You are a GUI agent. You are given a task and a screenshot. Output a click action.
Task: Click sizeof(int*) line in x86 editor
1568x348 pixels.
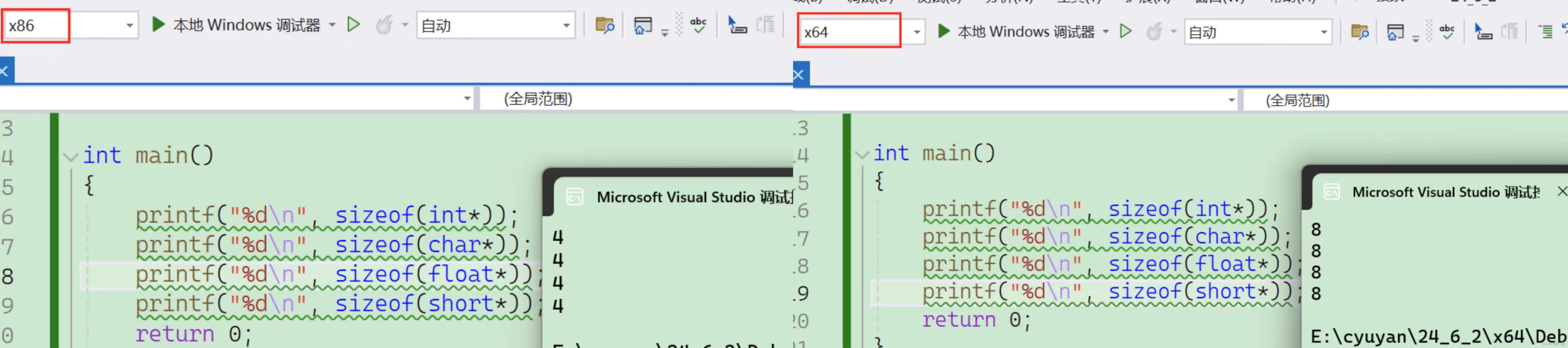tap(327, 215)
